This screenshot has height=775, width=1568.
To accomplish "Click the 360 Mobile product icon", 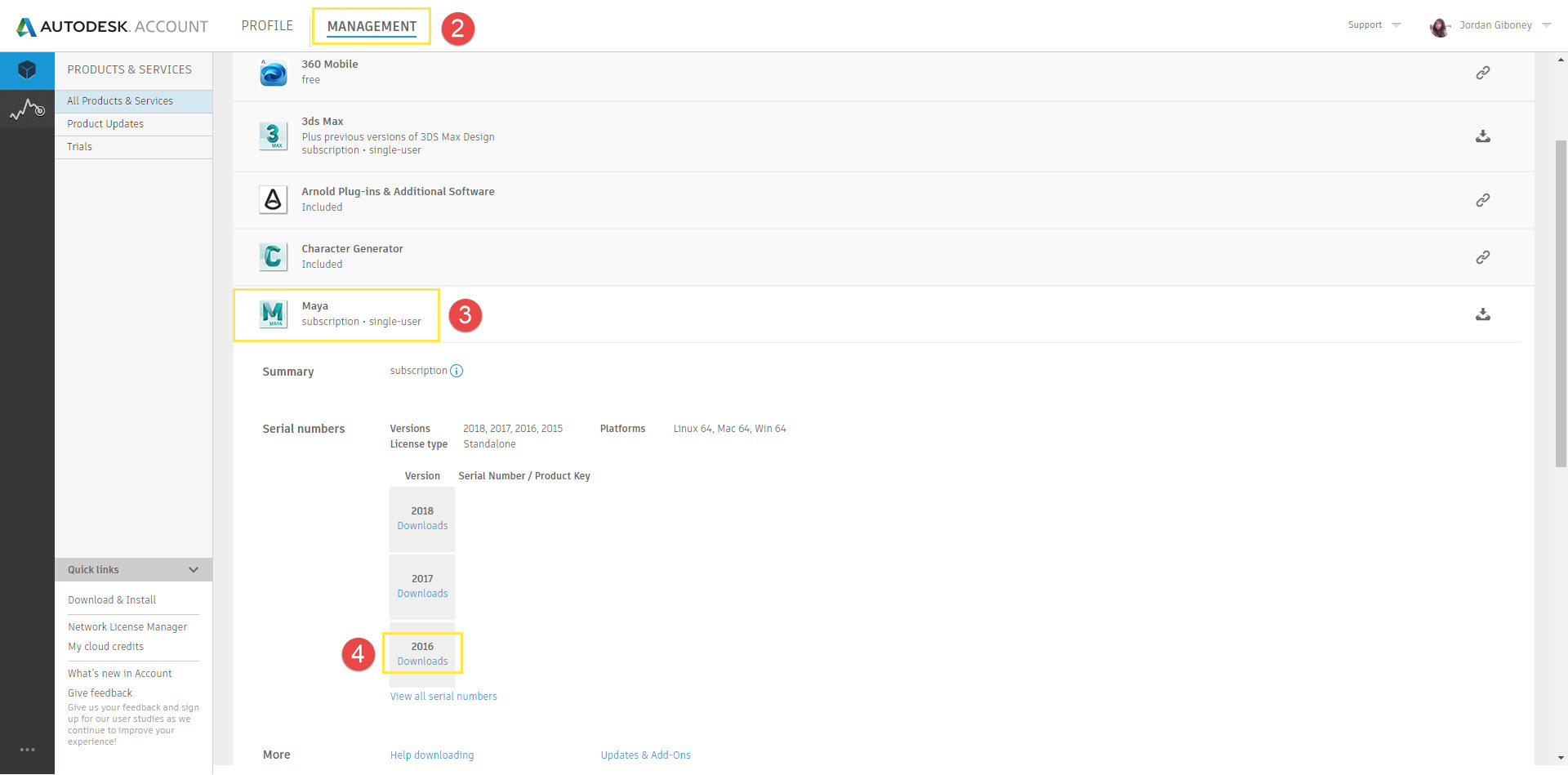I will pyautogui.click(x=273, y=73).
